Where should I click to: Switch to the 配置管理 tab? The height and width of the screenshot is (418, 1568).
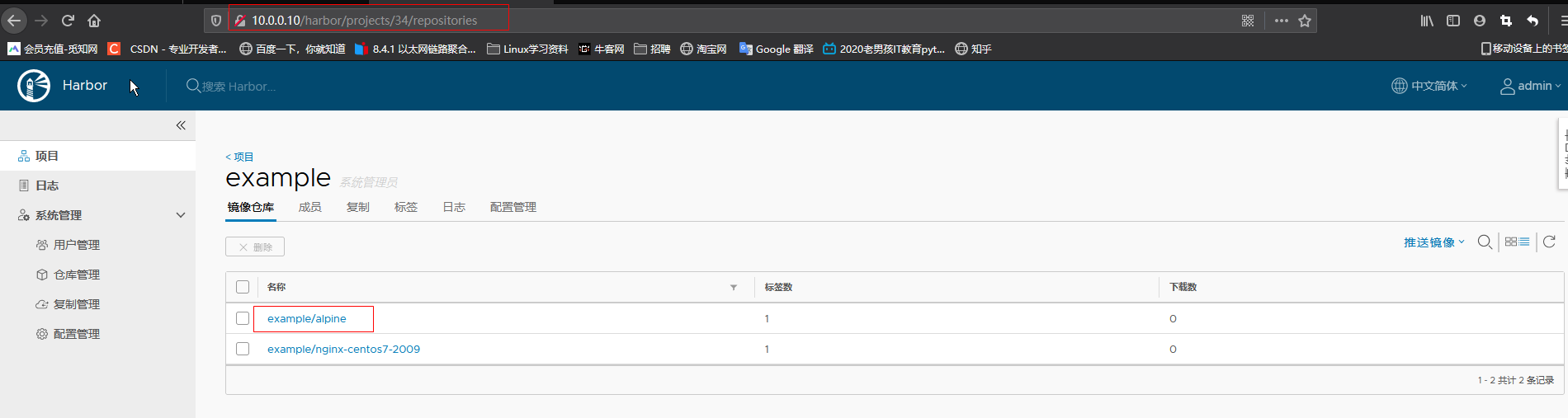coord(513,207)
